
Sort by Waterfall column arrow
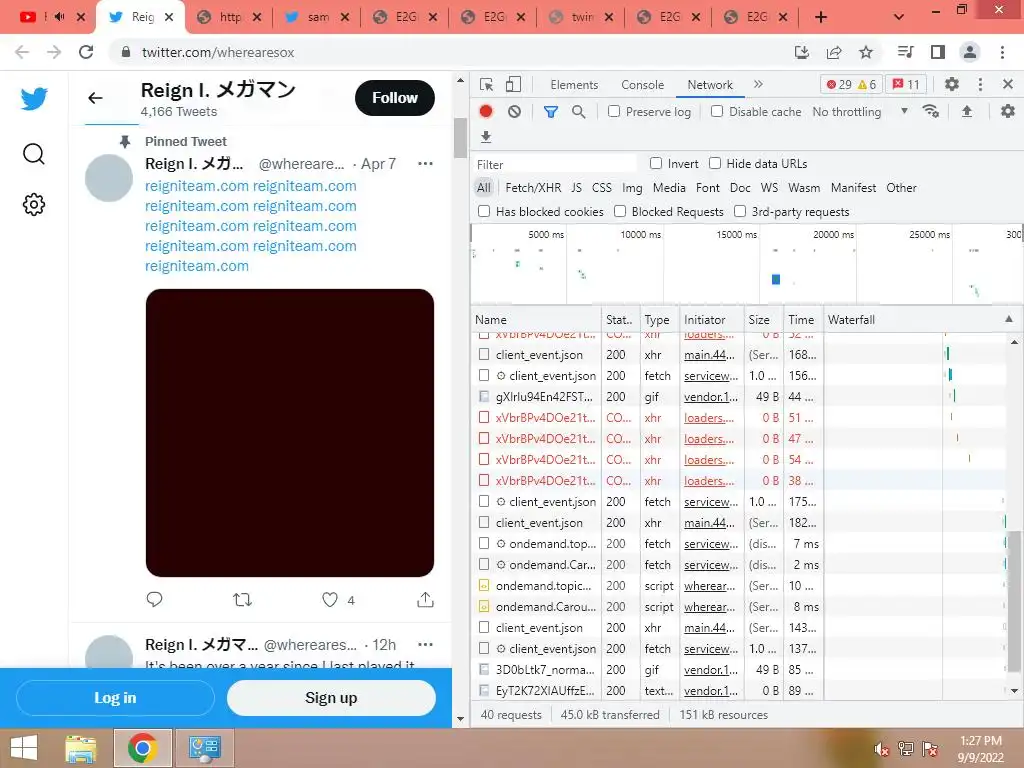point(1009,319)
